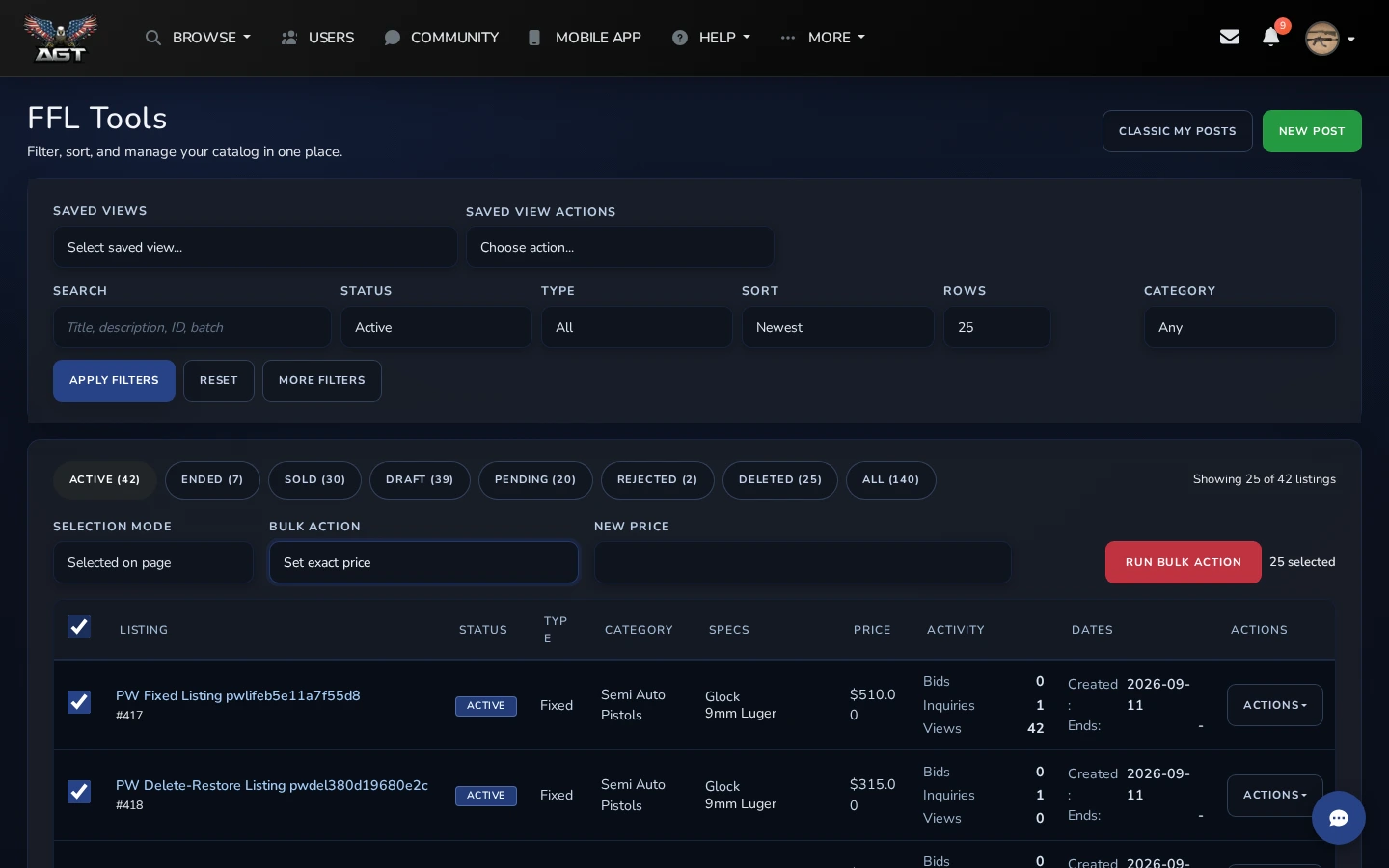Image resolution: width=1389 pixels, height=868 pixels.
Task: Expand the Help menu
Action: 711,38
